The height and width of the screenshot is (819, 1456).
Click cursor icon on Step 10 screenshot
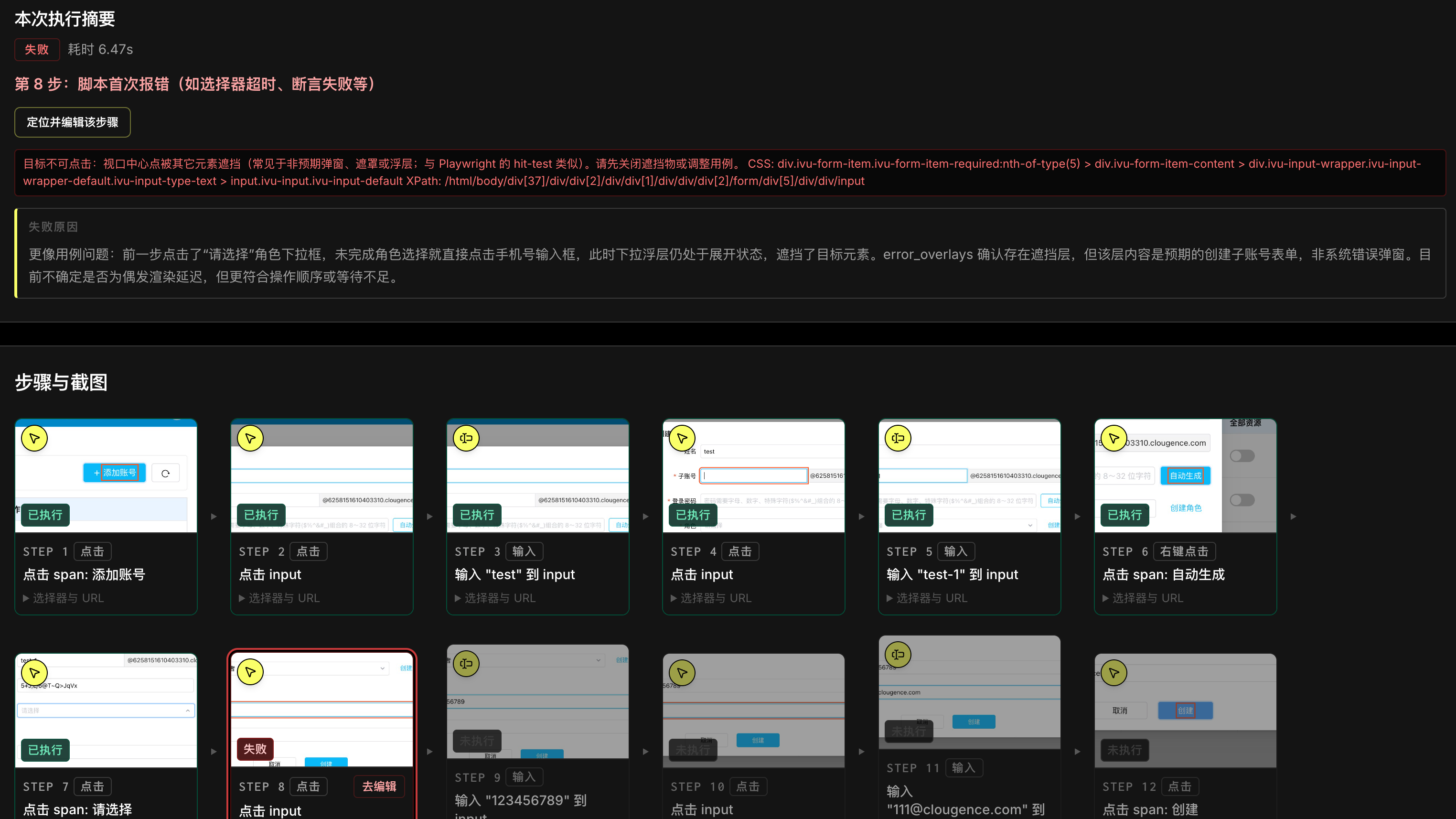(x=682, y=673)
